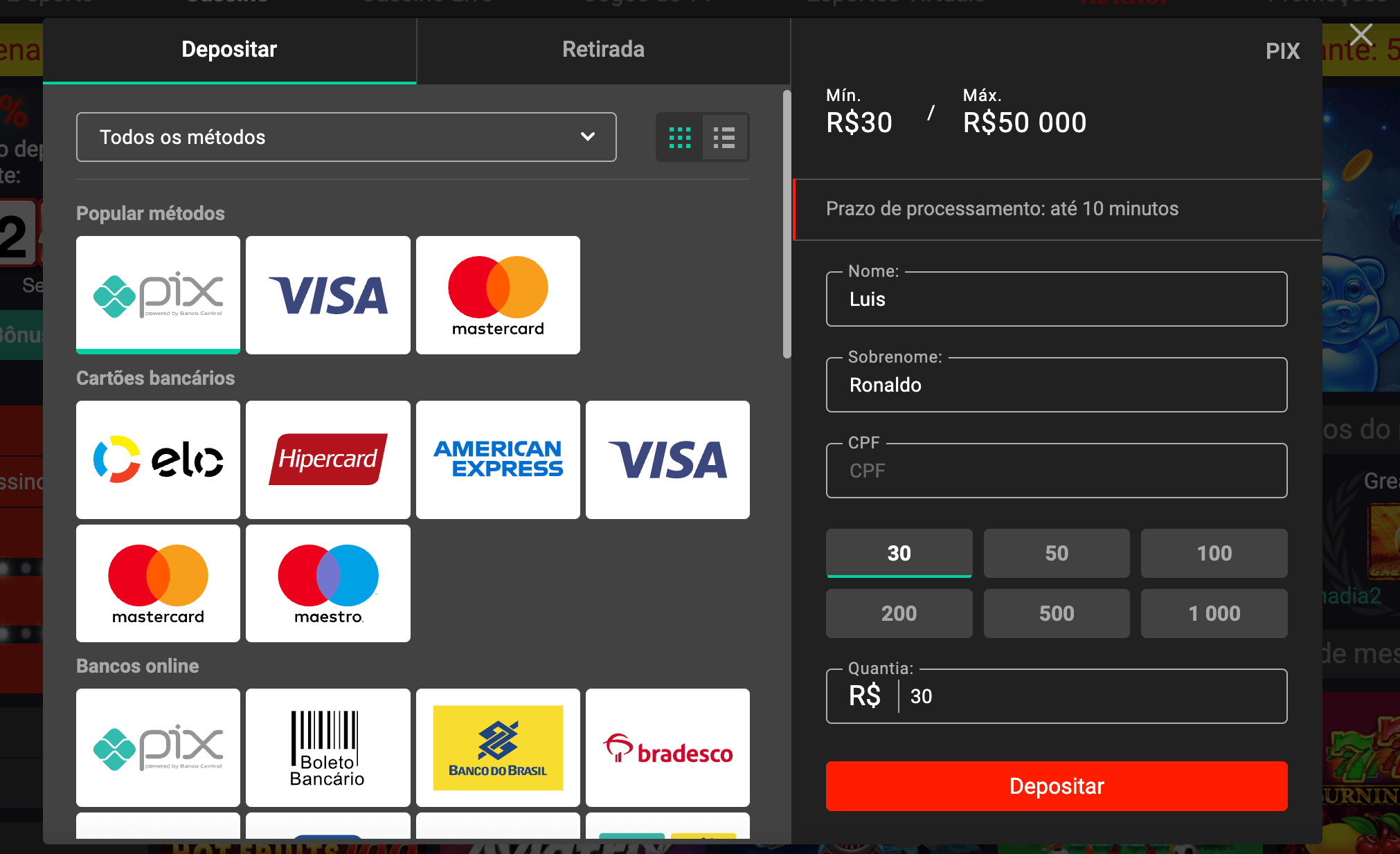This screenshot has height=854, width=1400.
Task: Select the 1 000 amount preset
Action: (1214, 613)
